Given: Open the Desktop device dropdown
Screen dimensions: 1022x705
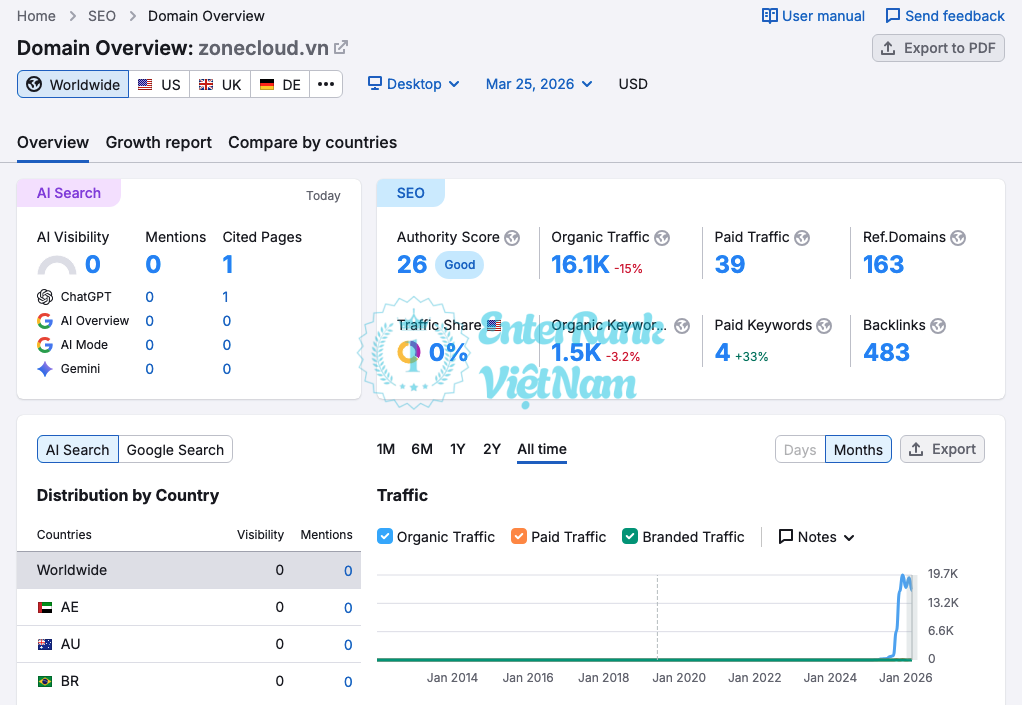Looking at the screenshot, I should (413, 84).
